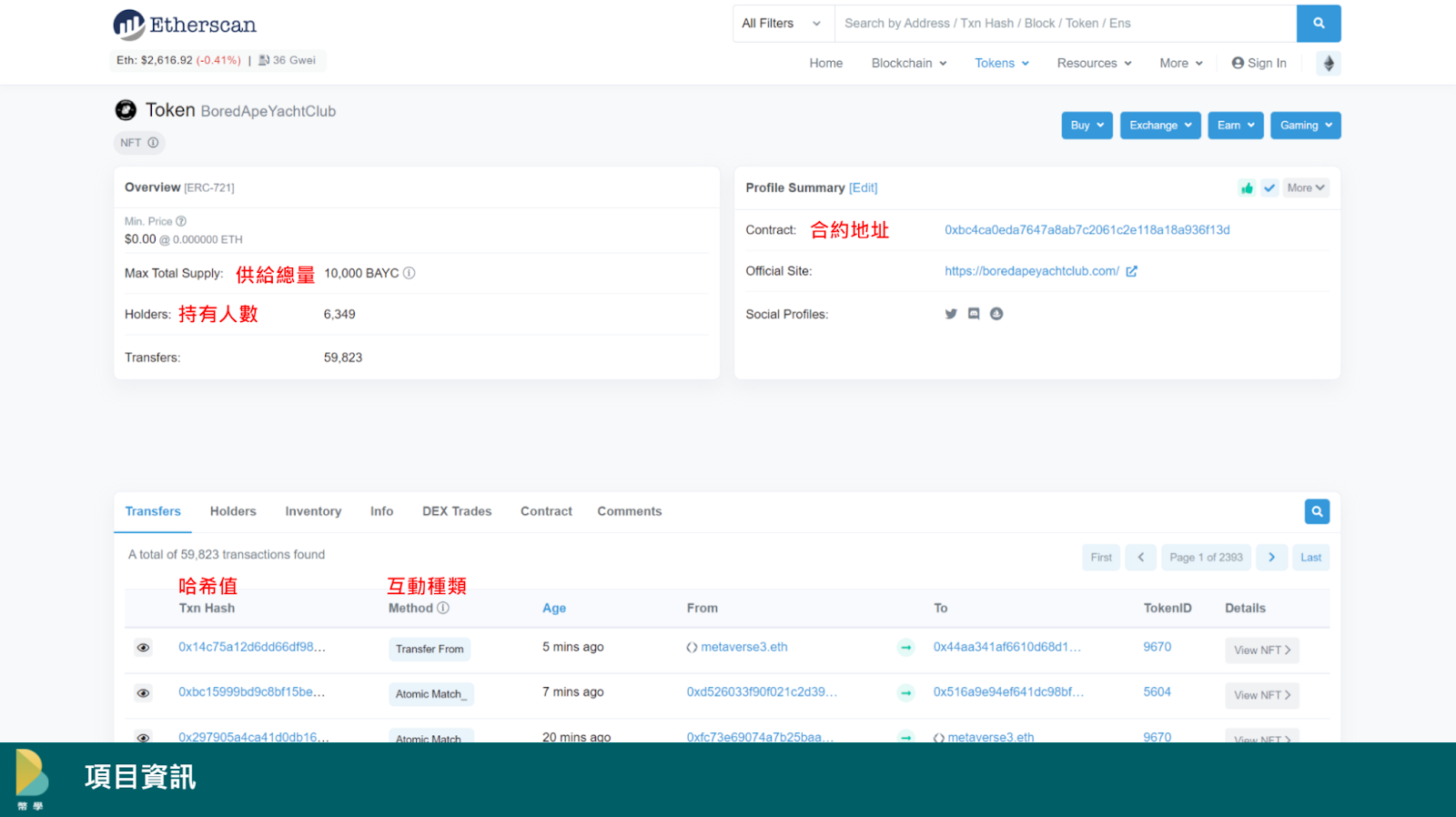This screenshot has width=1456, height=817.
Task: Open the Earn dropdown button
Action: click(x=1236, y=126)
